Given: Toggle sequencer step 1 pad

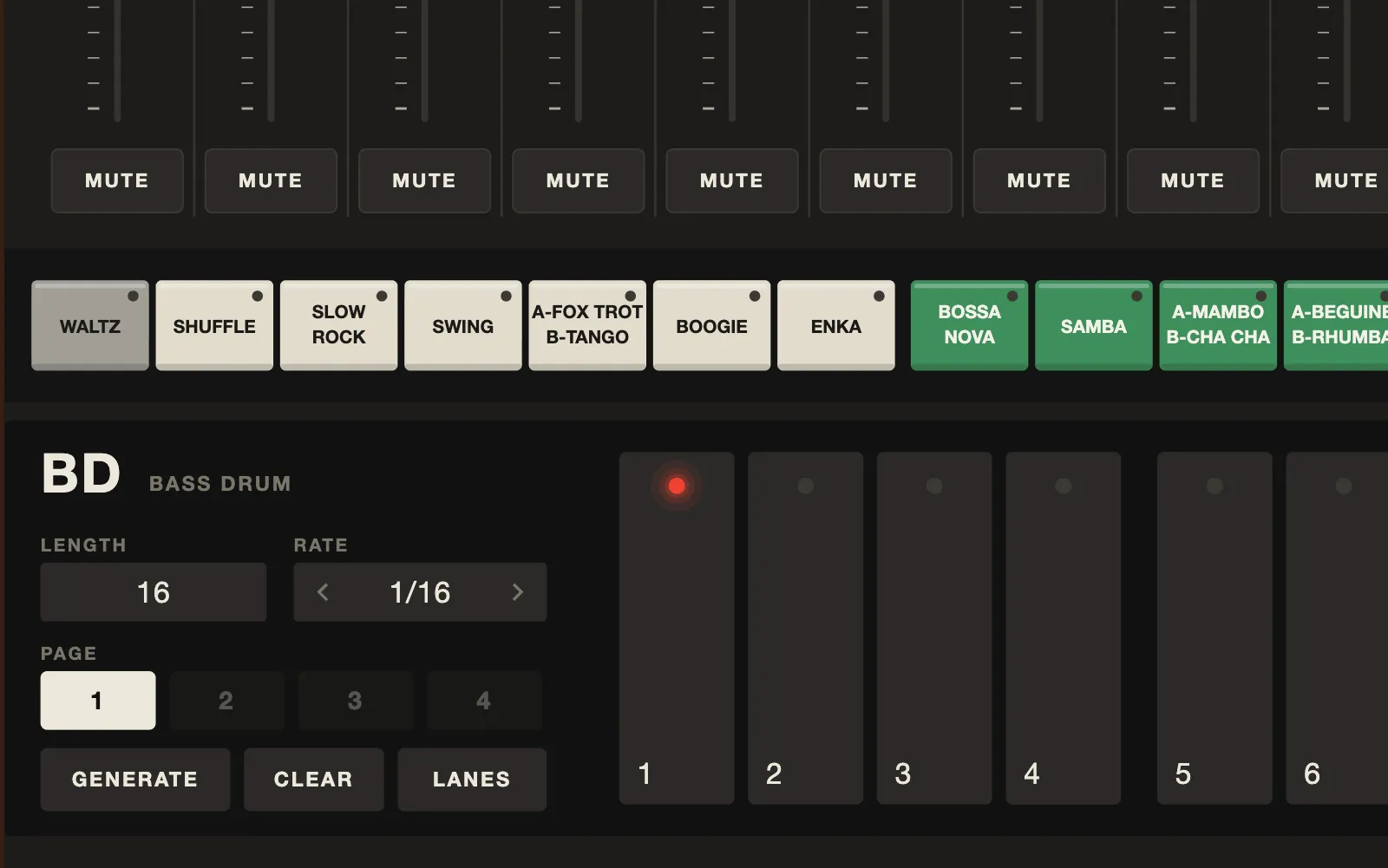Looking at the screenshot, I should (677, 628).
